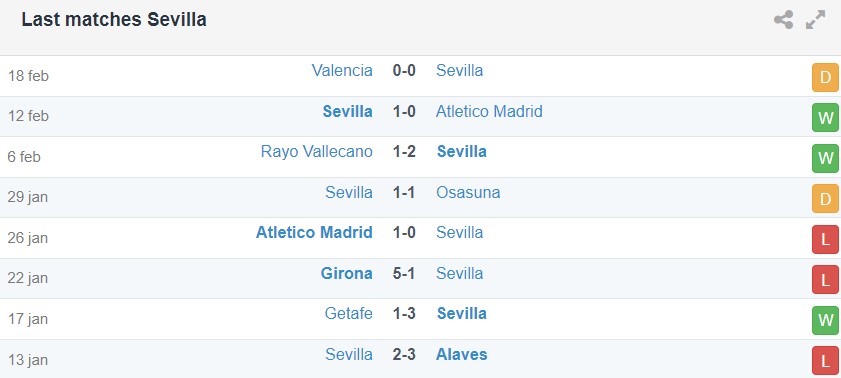Click the orange D badge for Osasuna match
The width and height of the screenshot is (841, 378).
(825, 199)
